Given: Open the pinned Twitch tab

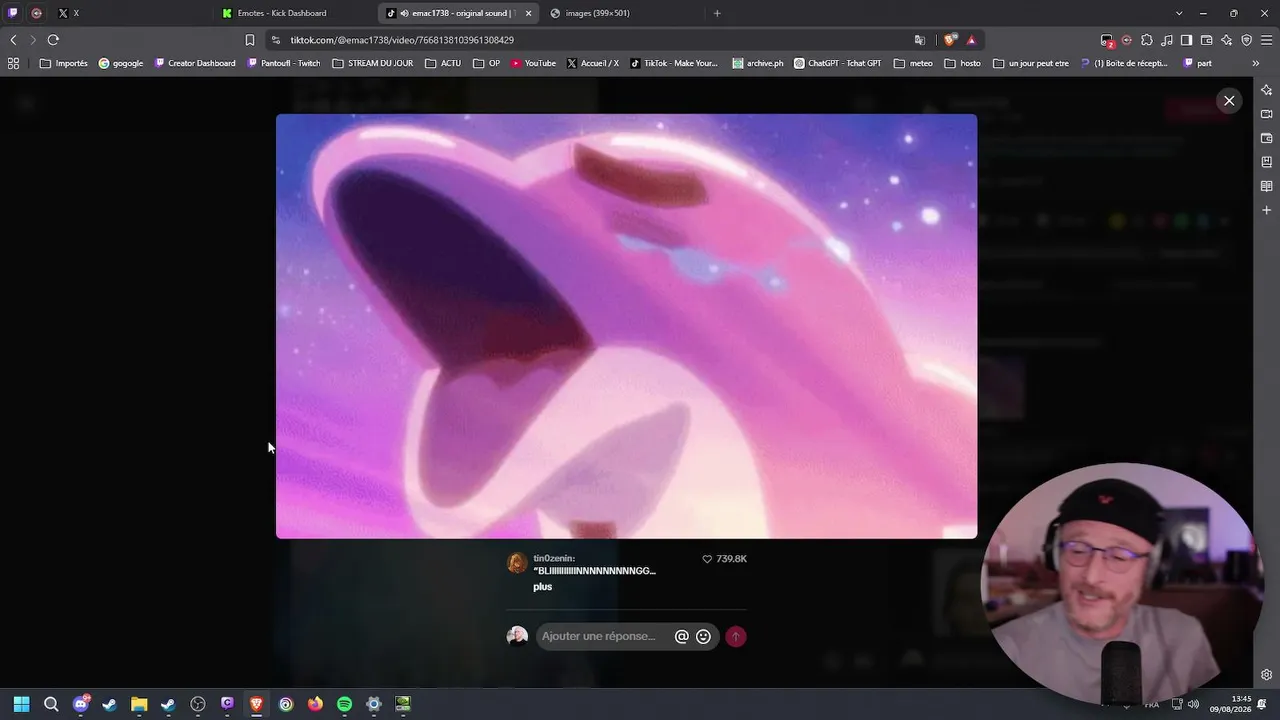Looking at the screenshot, I should (x=13, y=13).
